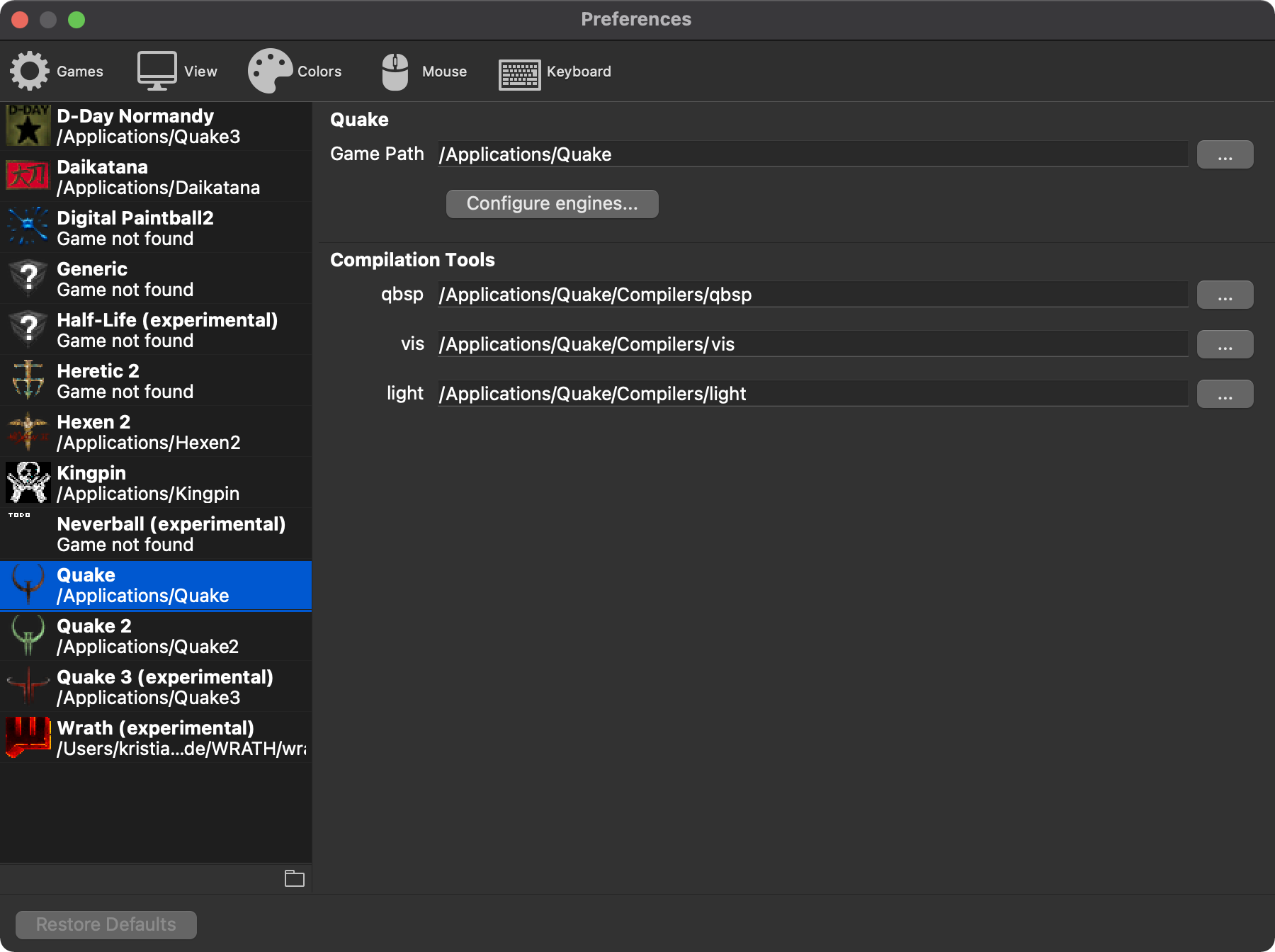Image resolution: width=1275 pixels, height=952 pixels.
Task: Click the Kingpin skull icon
Action: (x=28, y=482)
